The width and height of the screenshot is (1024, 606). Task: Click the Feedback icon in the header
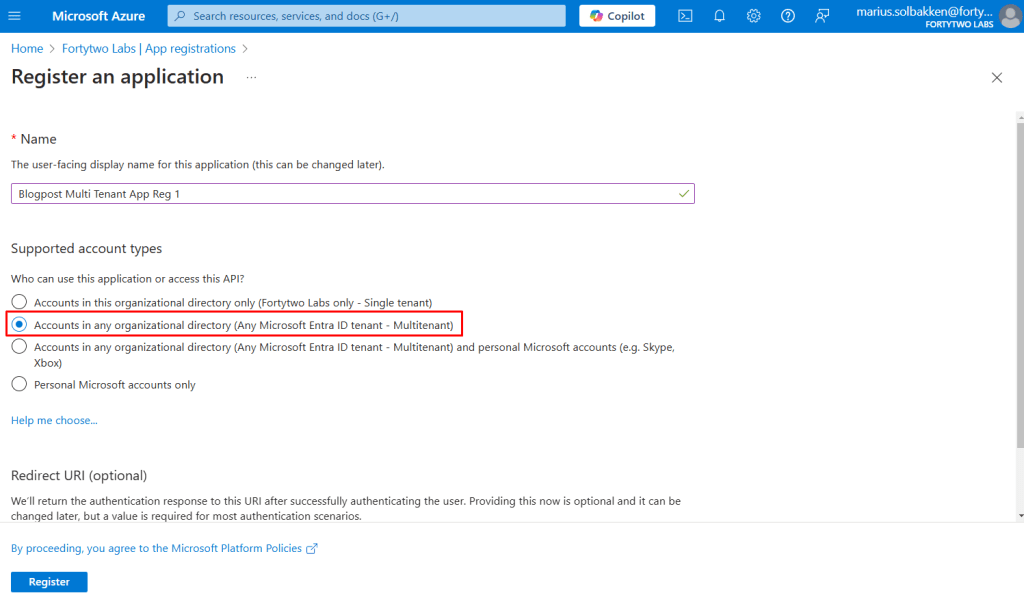(x=822, y=16)
